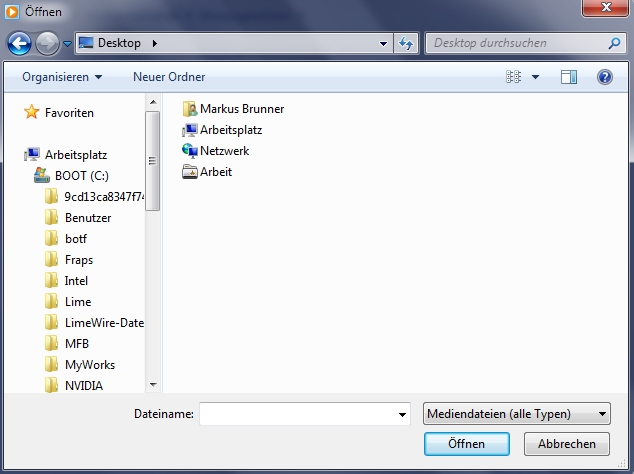Select the Netzwerk icon in file list
The height and width of the screenshot is (474, 634).
(191, 151)
